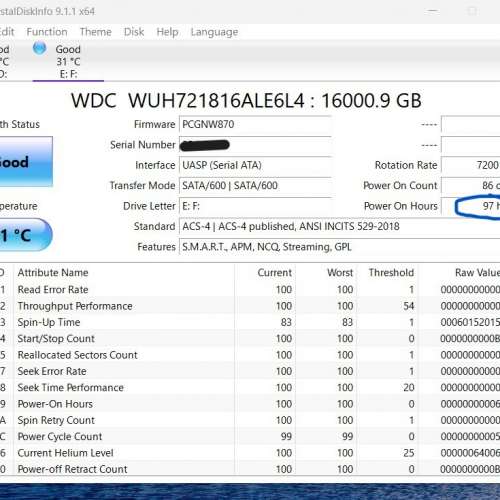The height and width of the screenshot is (500, 500).
Task: Click Current Helium Level threshold value 25
Action: click(x=409, y=453)
